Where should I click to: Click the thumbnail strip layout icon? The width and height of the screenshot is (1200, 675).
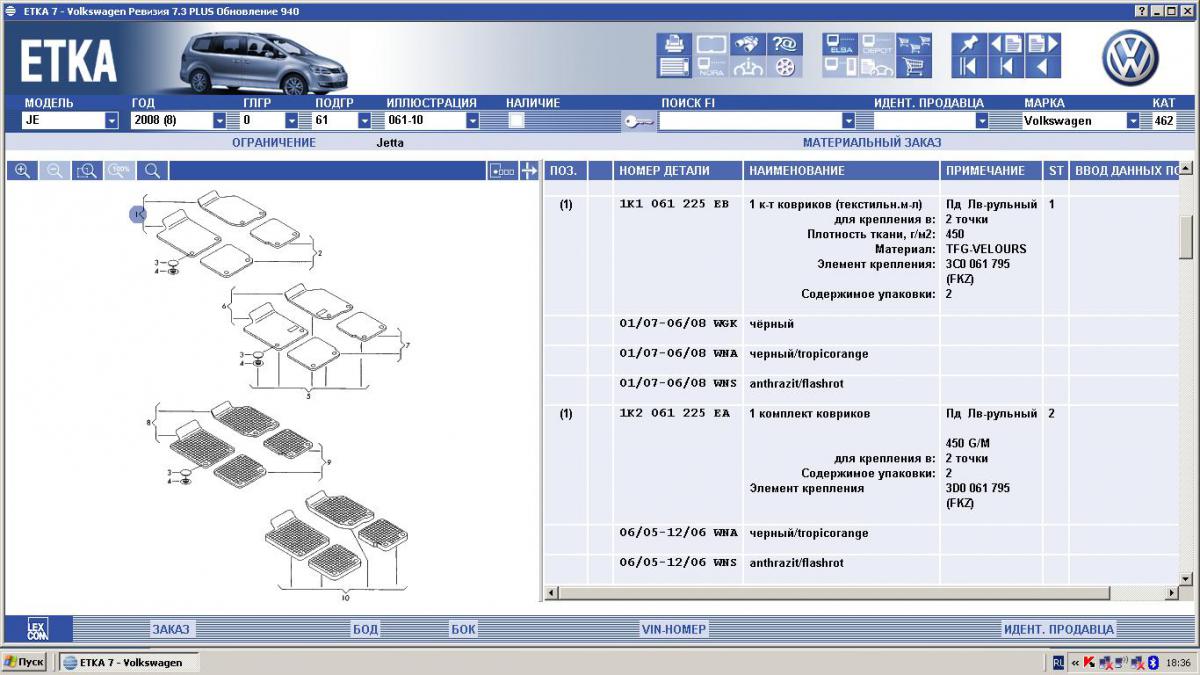503,171
